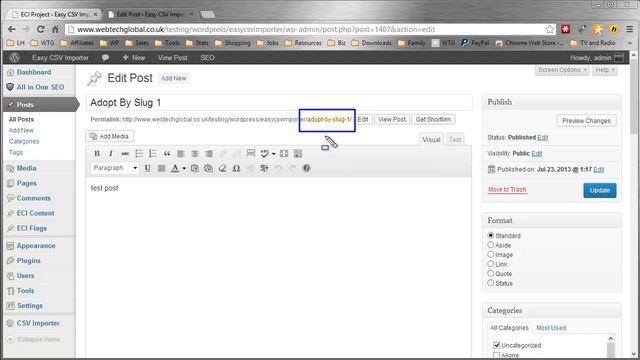Collapse the admin sidebar menu

[x=34, y=340]
